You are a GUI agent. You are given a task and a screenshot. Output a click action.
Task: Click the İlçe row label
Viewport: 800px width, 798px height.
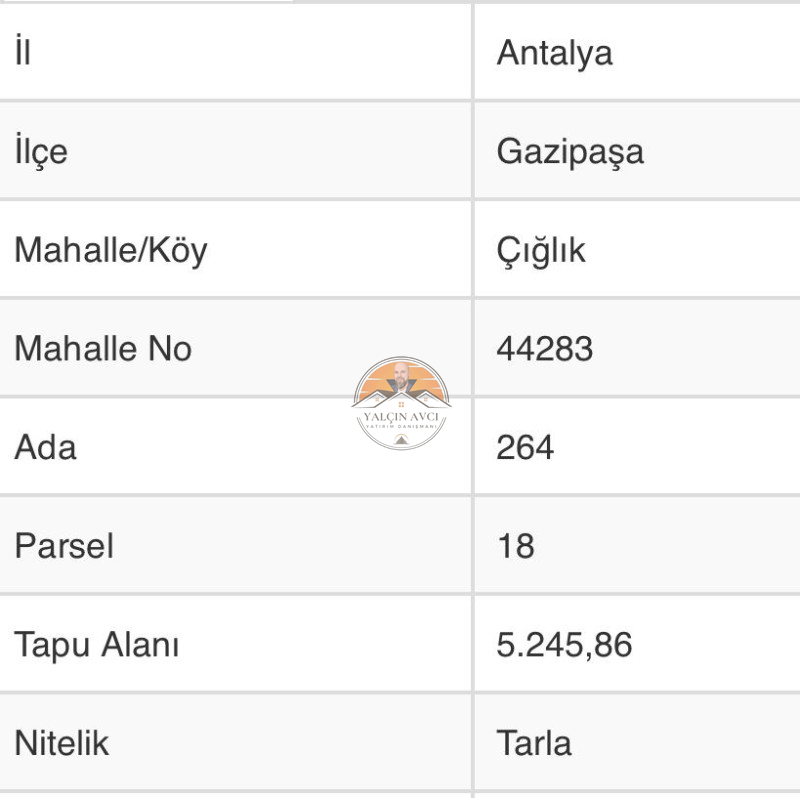(x=41, y=150)
